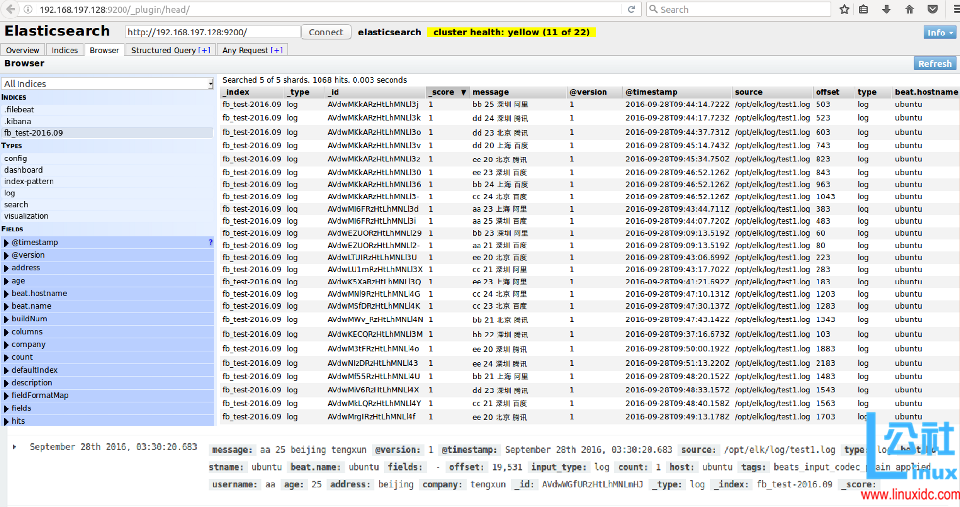Select the visualization type in sidebar
This screenshot has width=960, height=507.
pos(26,216)
